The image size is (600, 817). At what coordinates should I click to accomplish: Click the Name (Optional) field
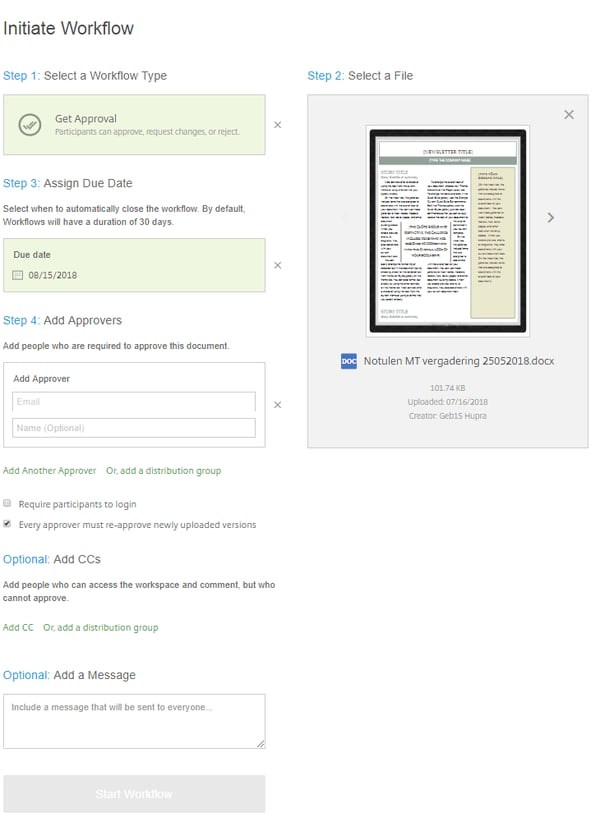point(134,428)
